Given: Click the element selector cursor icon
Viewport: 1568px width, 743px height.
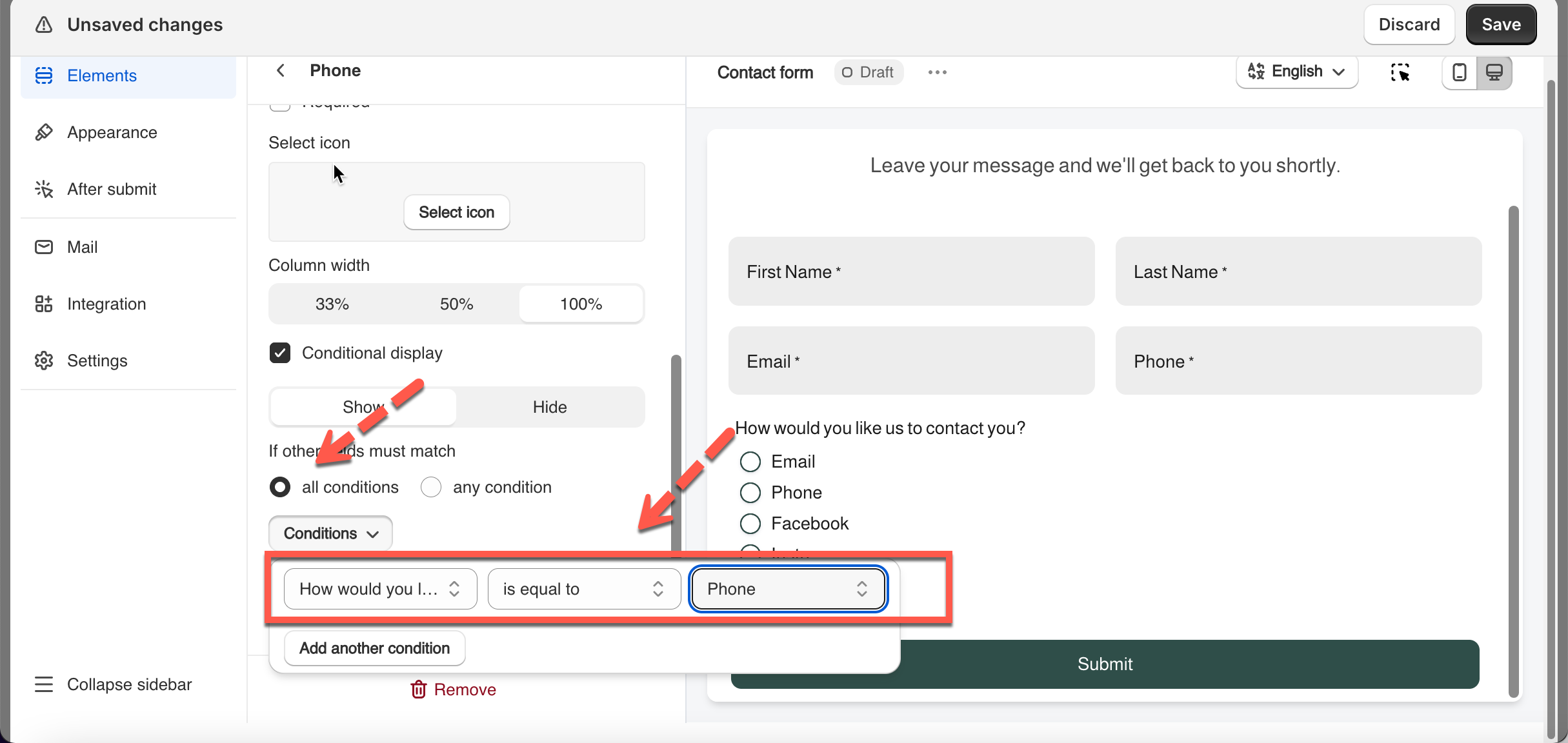Looking at the screenshot, I should tap(1400, 72).
